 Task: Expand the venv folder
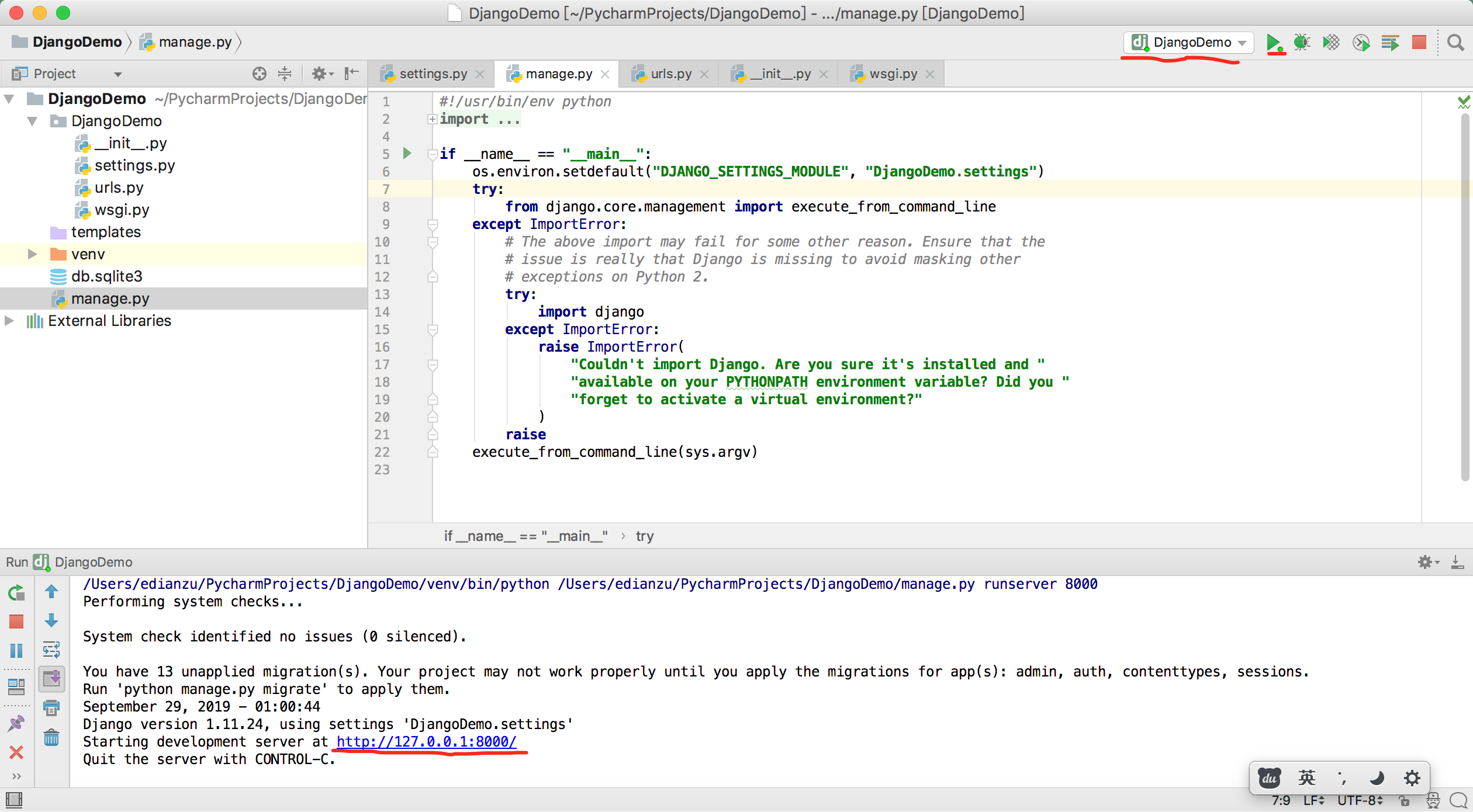pyautogui.click(x=32, y=254)
